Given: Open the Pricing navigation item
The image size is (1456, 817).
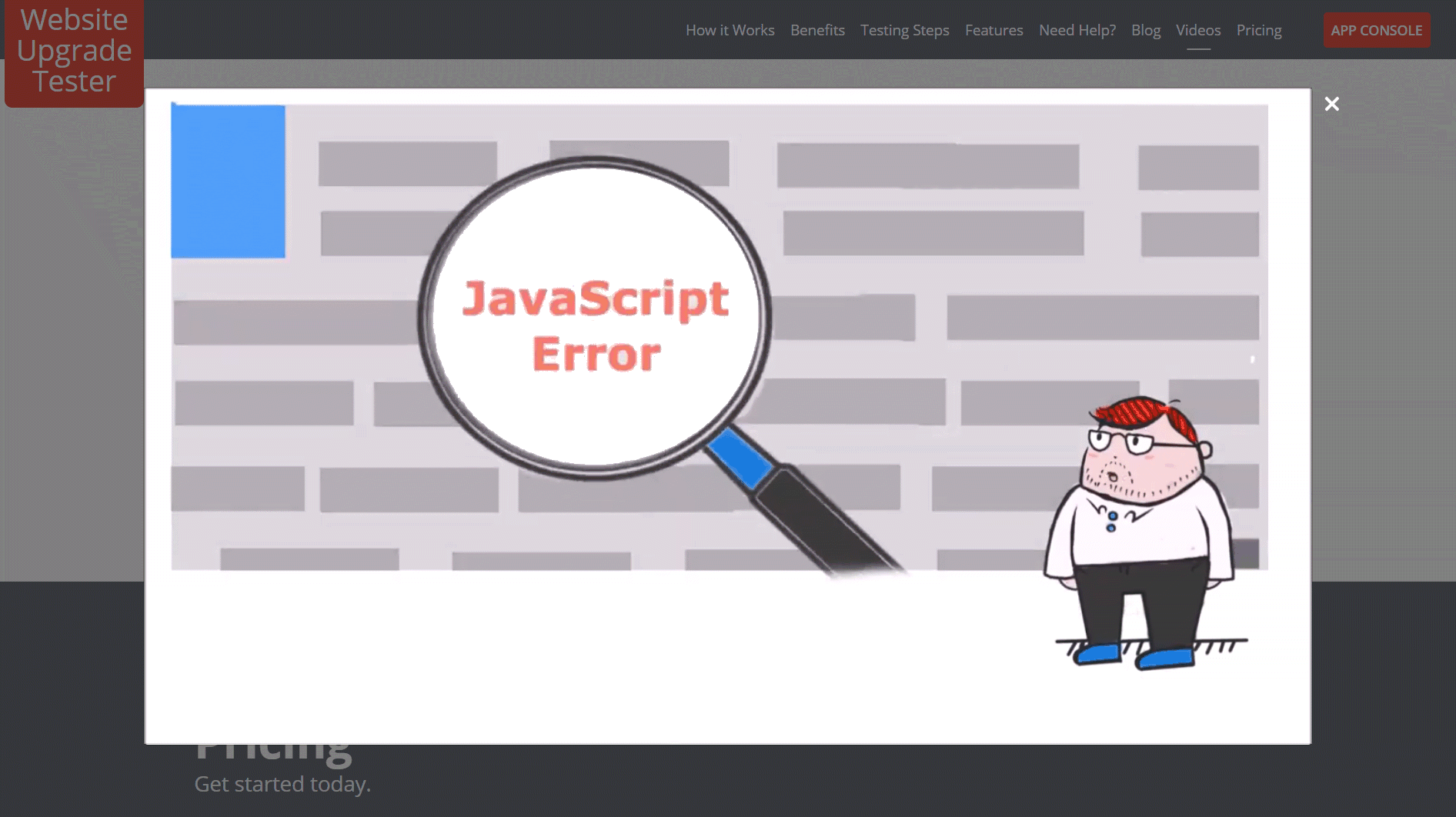Looking at the screenshot, I should pos(1259,30).
